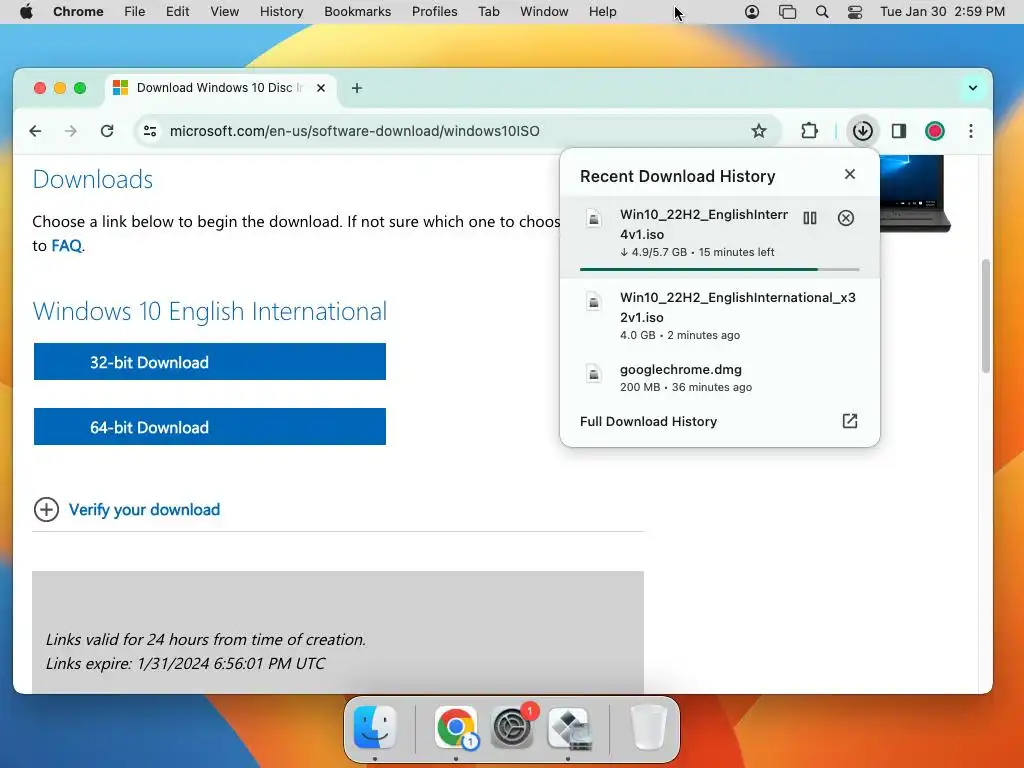
Task: Click the file icon beside googlechrome.dmg
Action: (x=594, y=374)
